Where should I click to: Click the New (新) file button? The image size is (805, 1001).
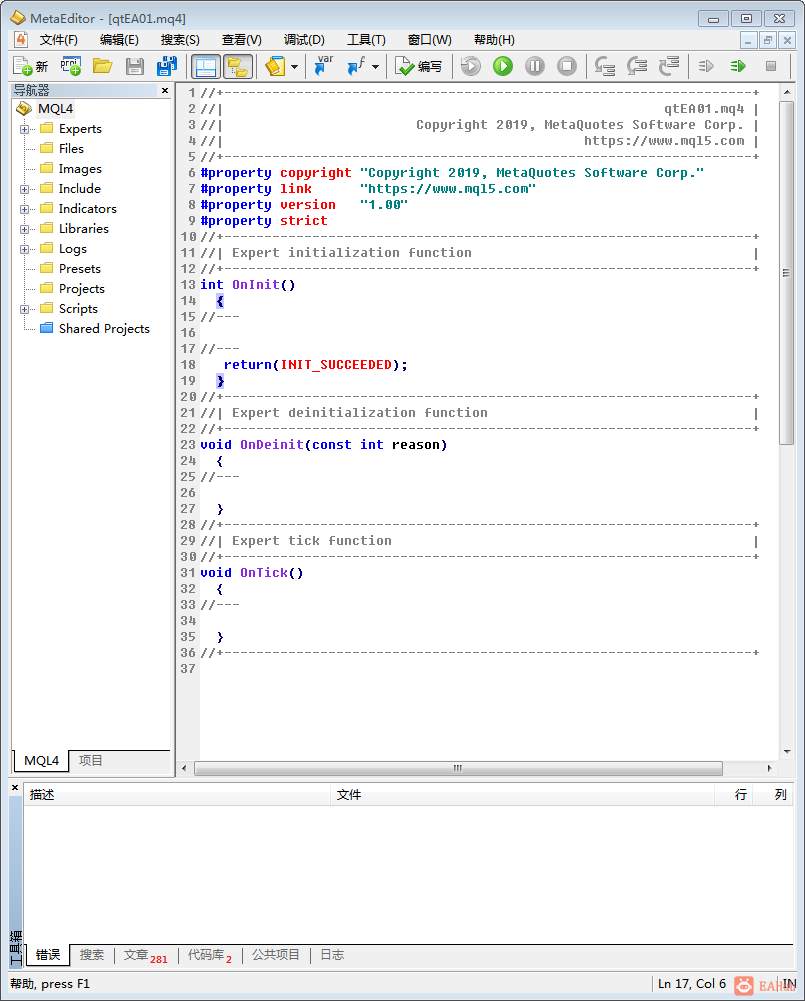[31, 66]
